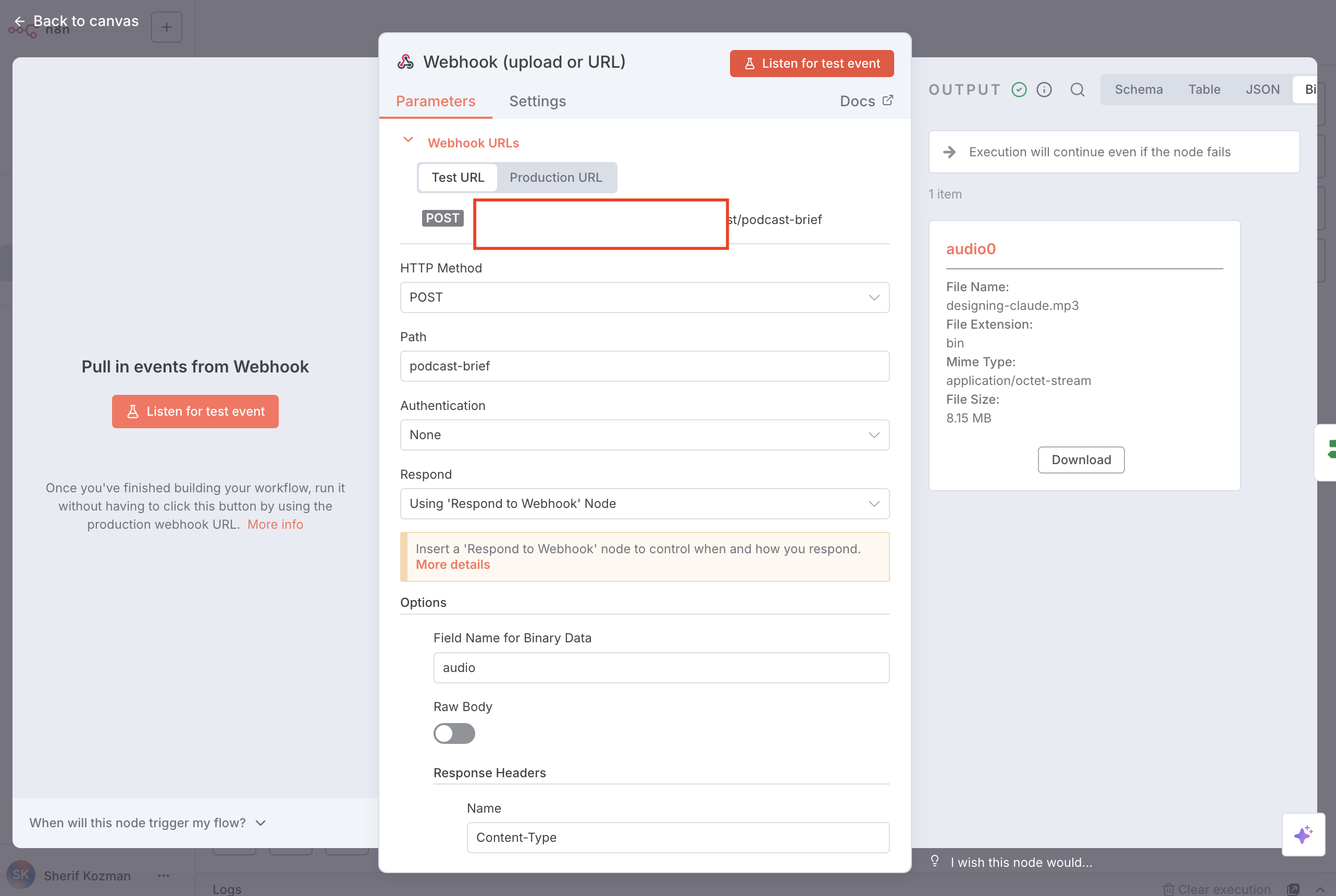The height and width of the screenshot is (896, 1336).
Task: Click the sparkle AI assistant icon
Action: 1303,835
